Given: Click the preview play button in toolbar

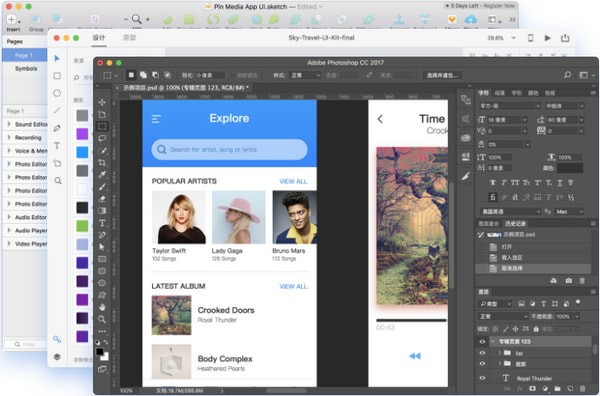Looking at the screenshot, I should pyautogui.click(x=548, y=38).
